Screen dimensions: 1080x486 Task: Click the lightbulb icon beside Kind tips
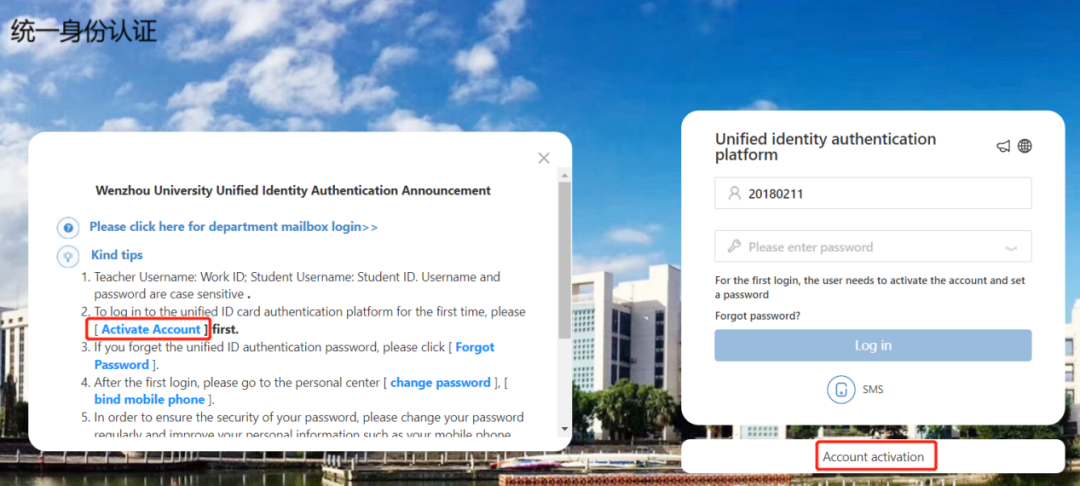pyautogui.click(x=68, y=256)
